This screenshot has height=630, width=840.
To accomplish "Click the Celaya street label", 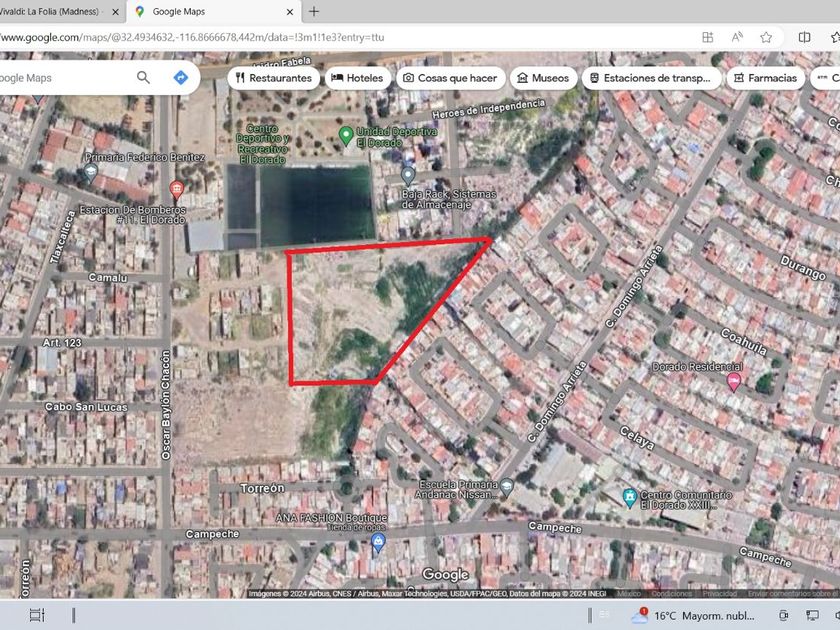I will pos(637,438).
